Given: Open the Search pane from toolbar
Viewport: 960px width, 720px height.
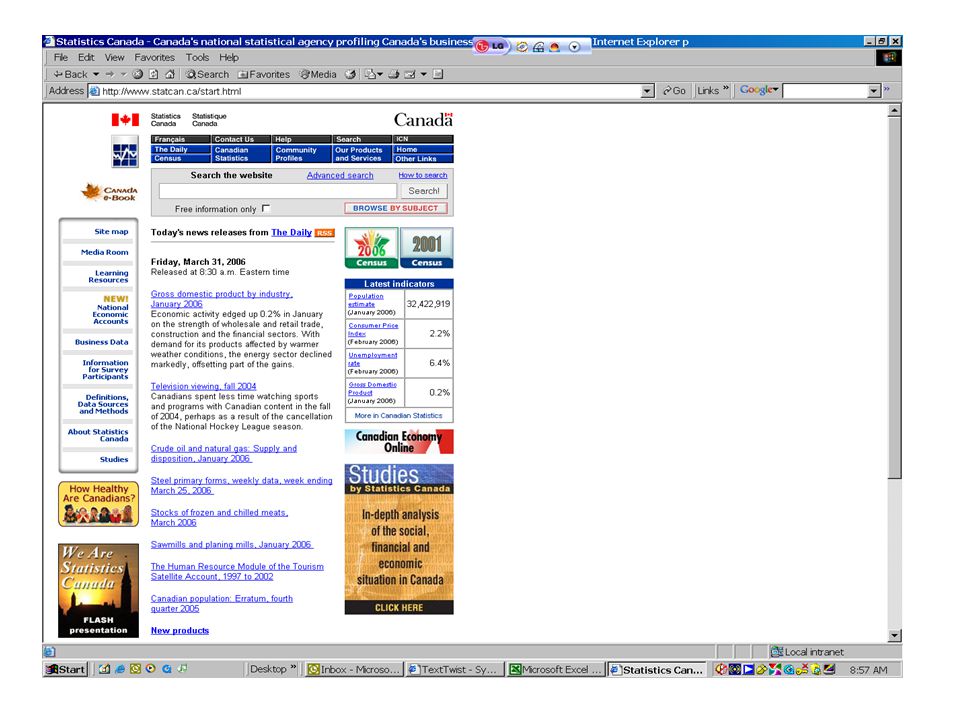Looking at the screenshot, I should (x=207, y=74).
